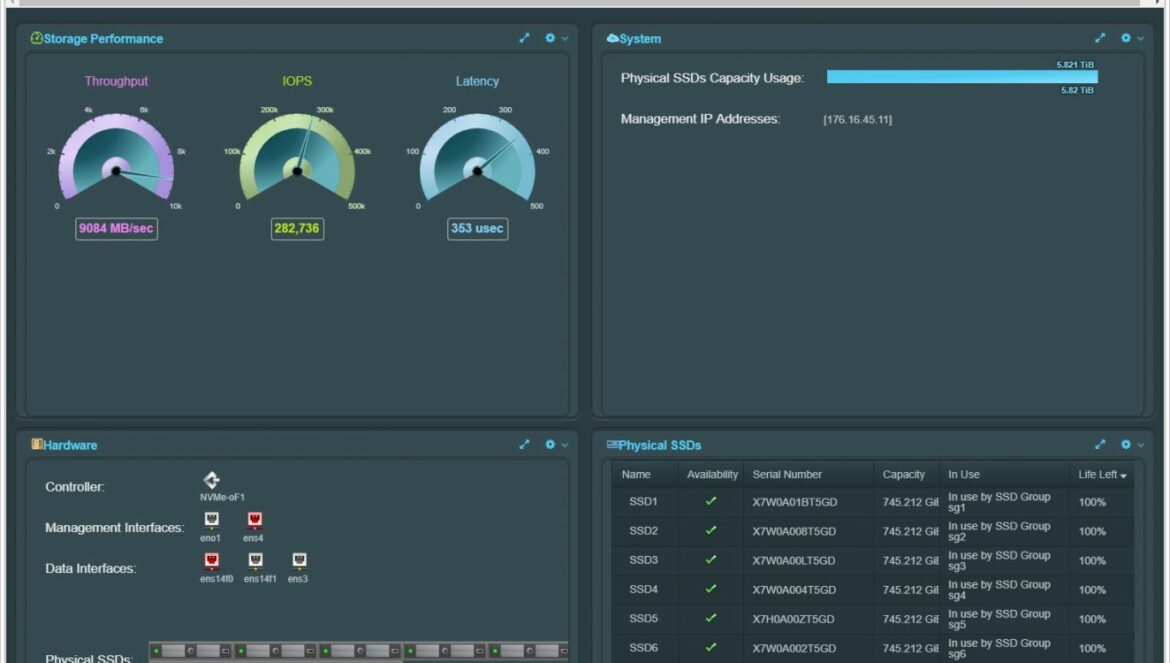Open Storage Performance panel settings gear
The height and width of the screenshot is (663, 1170).
[550, 38]
